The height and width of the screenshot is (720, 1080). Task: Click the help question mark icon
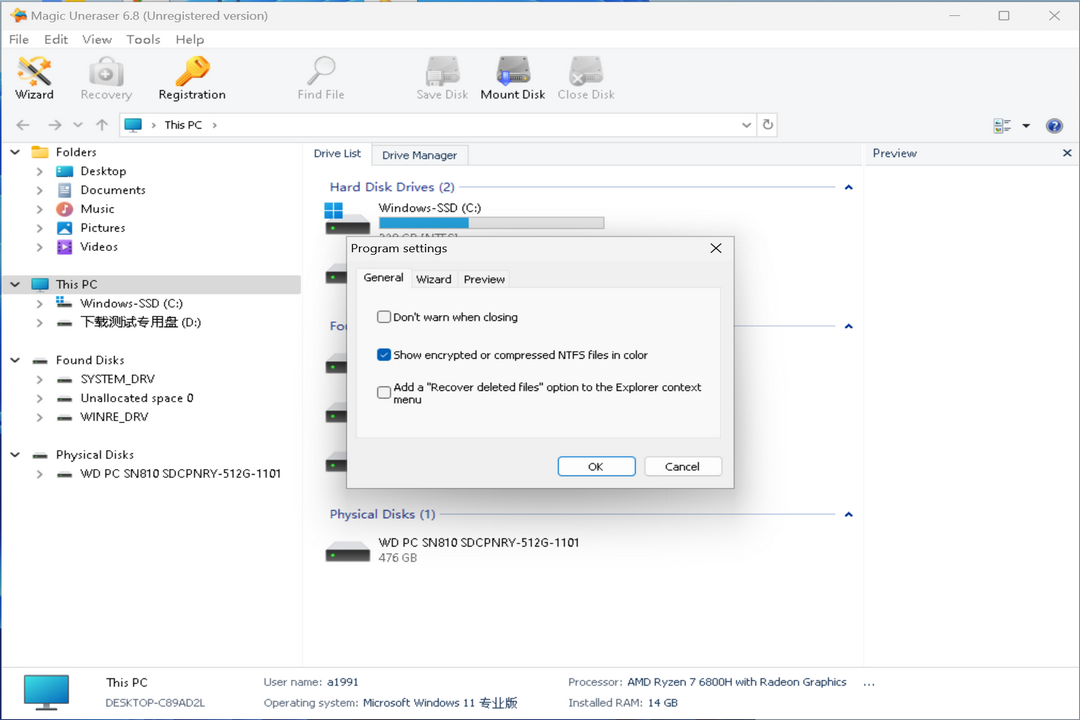pyautogui.click(x=1053, y=126)
